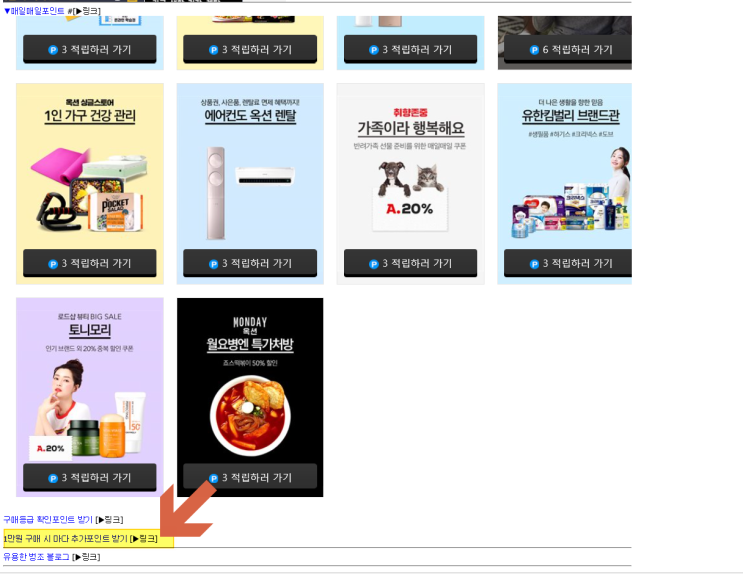
Task: Click the yoga mat and salad product image
Action: pyautogui.click(x=89, y=190)
